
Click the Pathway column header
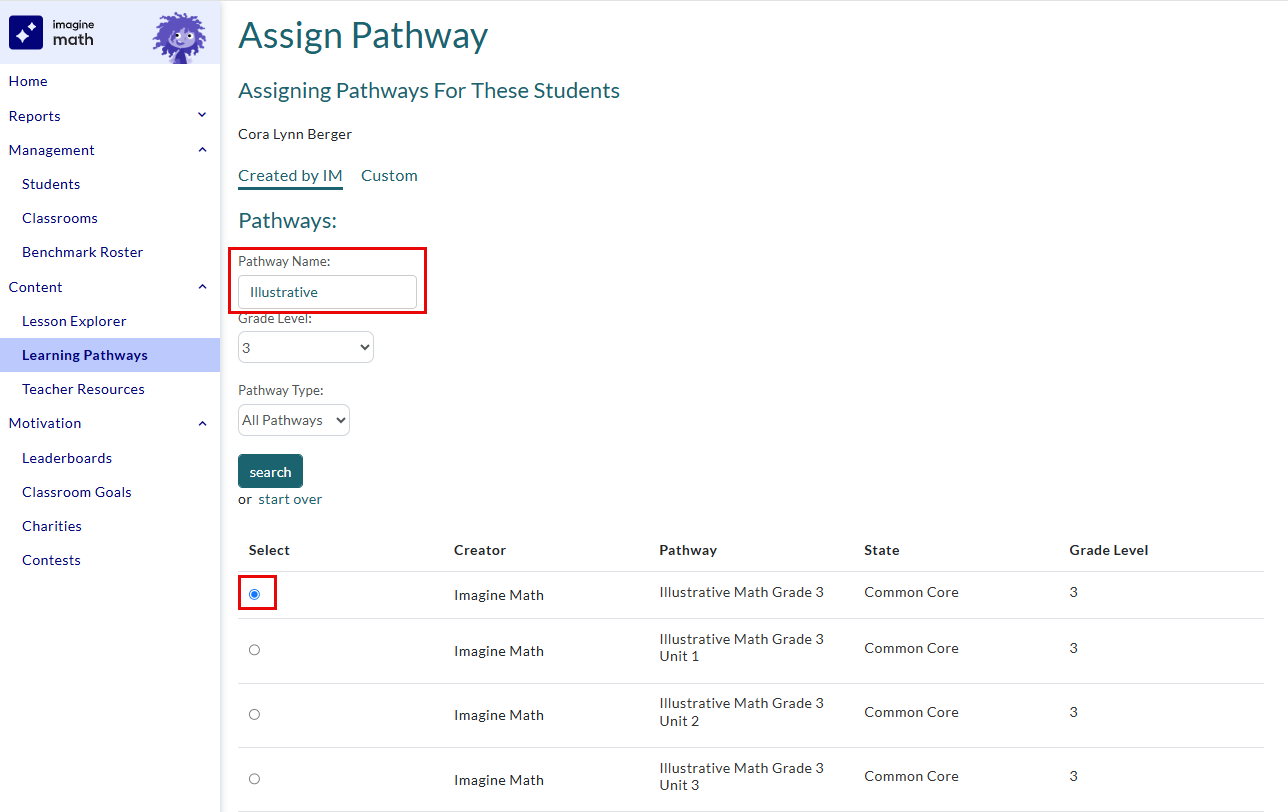coord(688,550)
